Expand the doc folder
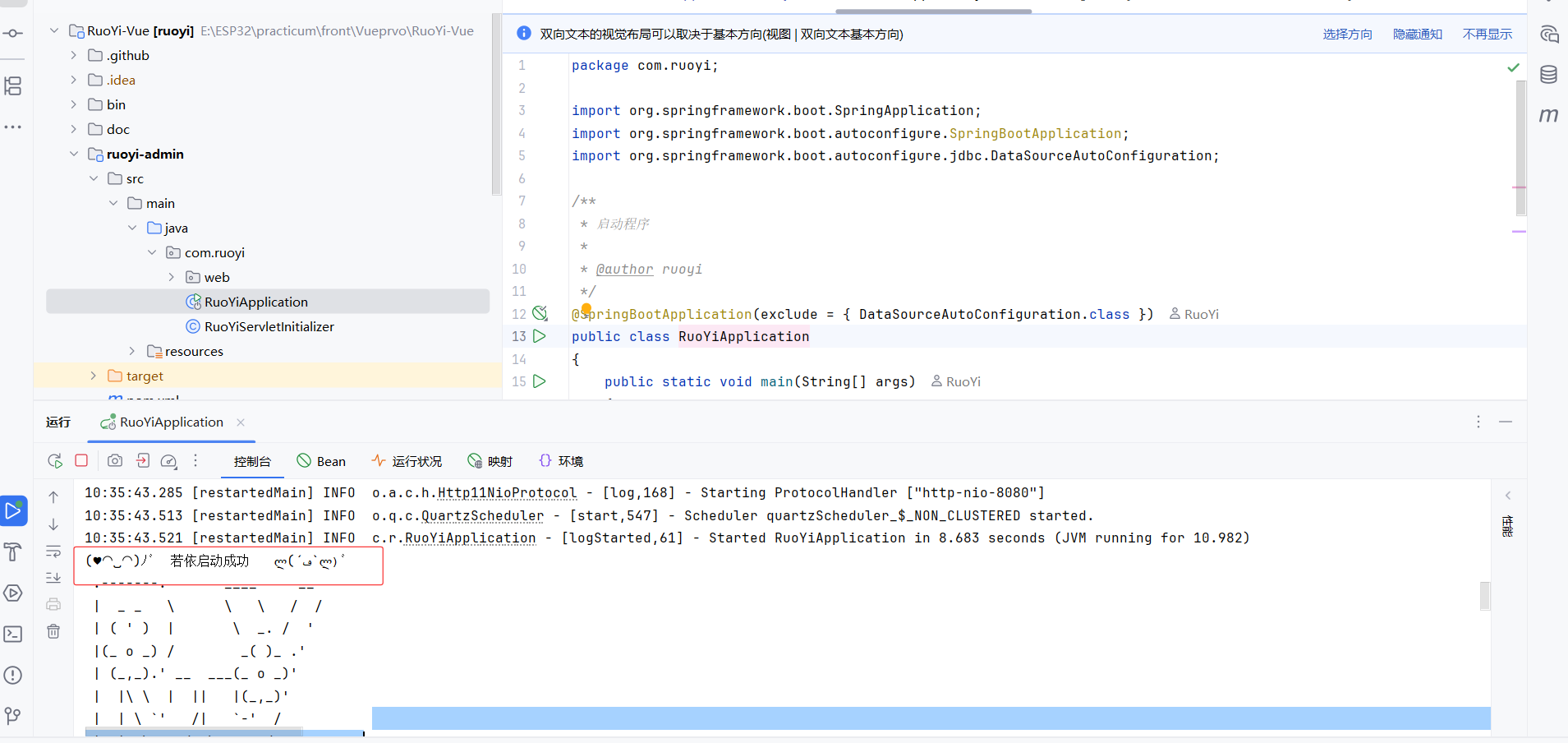This screenshot has width=1568, height=743. pyautogui.click(x=74, y=130)
